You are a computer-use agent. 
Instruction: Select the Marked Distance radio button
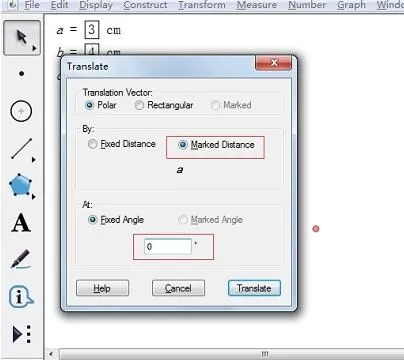(216, 145)
